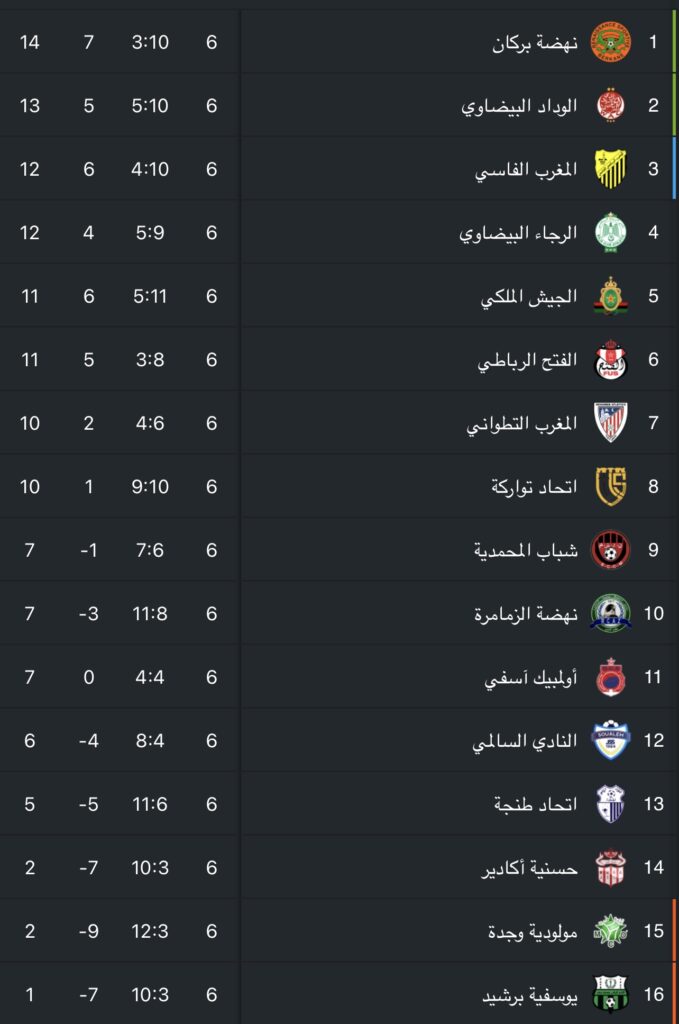The image size is (679, 1024).
Task: Click the الفتح الرباطي FUS logo
Action: pos(610,359)
